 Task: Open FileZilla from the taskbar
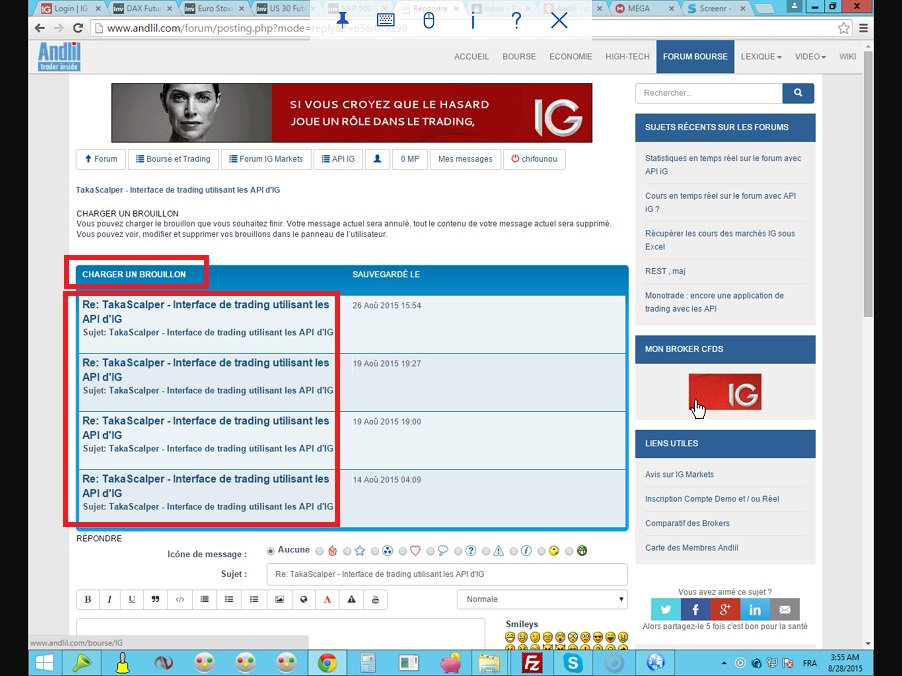point(532,663)
